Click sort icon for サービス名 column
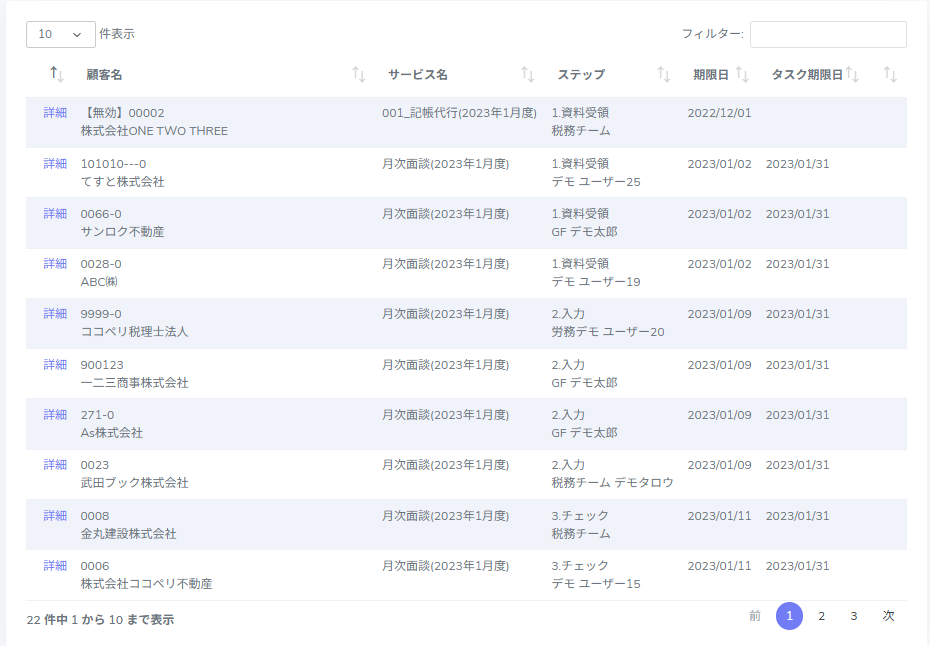Viewport: 930px width, 646px height. [x=528, y=74]
